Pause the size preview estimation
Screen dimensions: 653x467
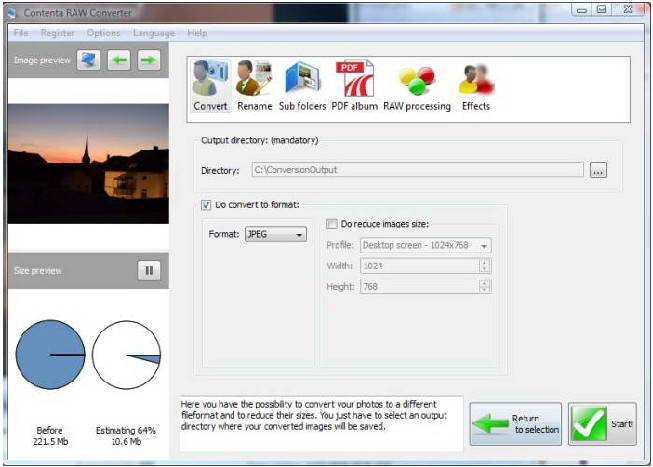(x=149, y=271)
